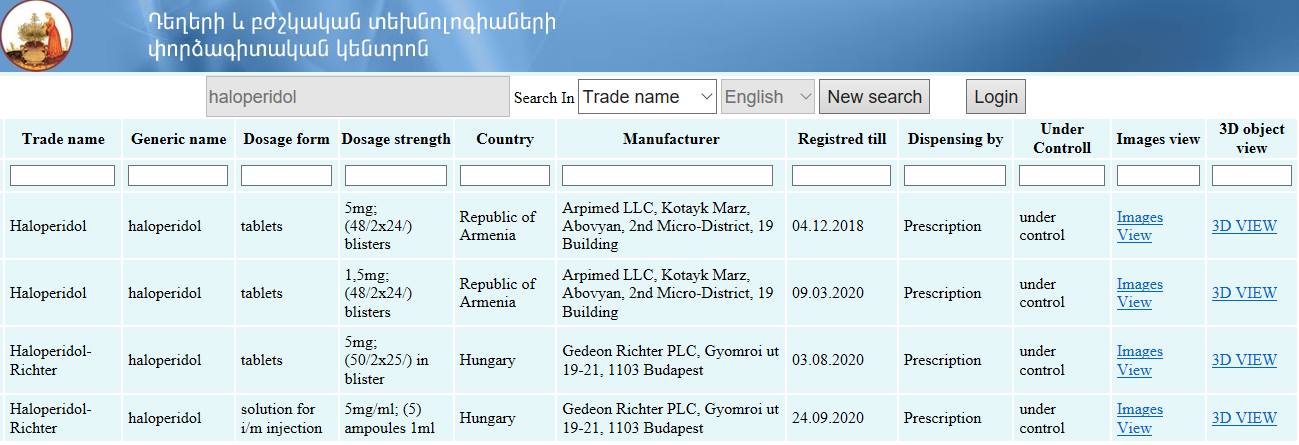Viewport: 1299px width, 445px height.
Task: Open 3D VIEW for Haloperidol-Richter tablets
Action: point(1244,360)
